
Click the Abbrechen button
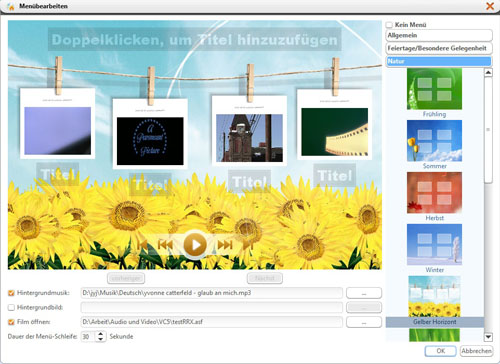tap(476, 351)
